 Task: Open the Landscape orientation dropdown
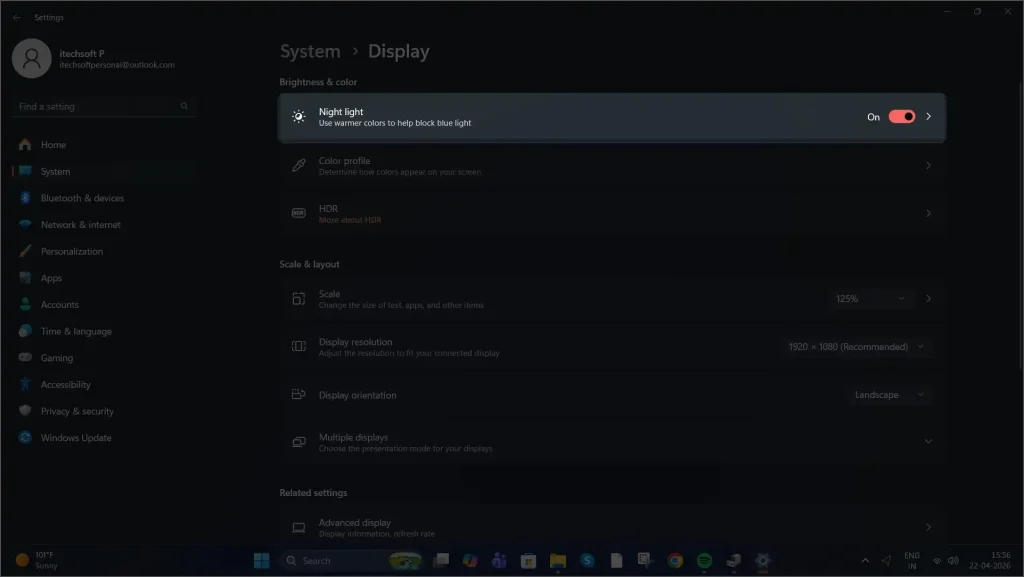(889, 394)
